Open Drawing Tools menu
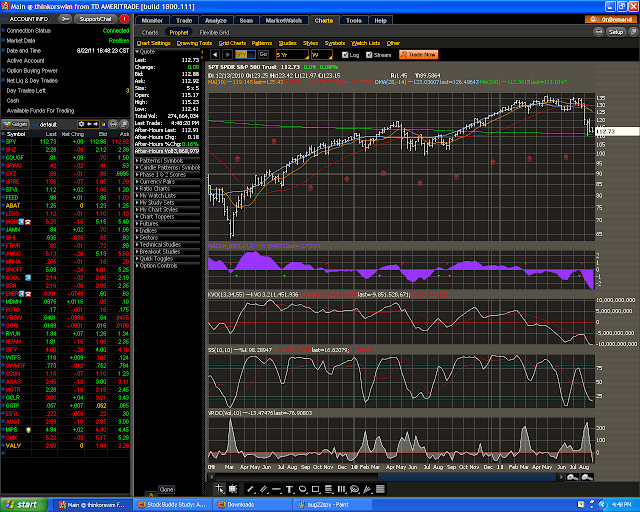 tap(194, 43)
